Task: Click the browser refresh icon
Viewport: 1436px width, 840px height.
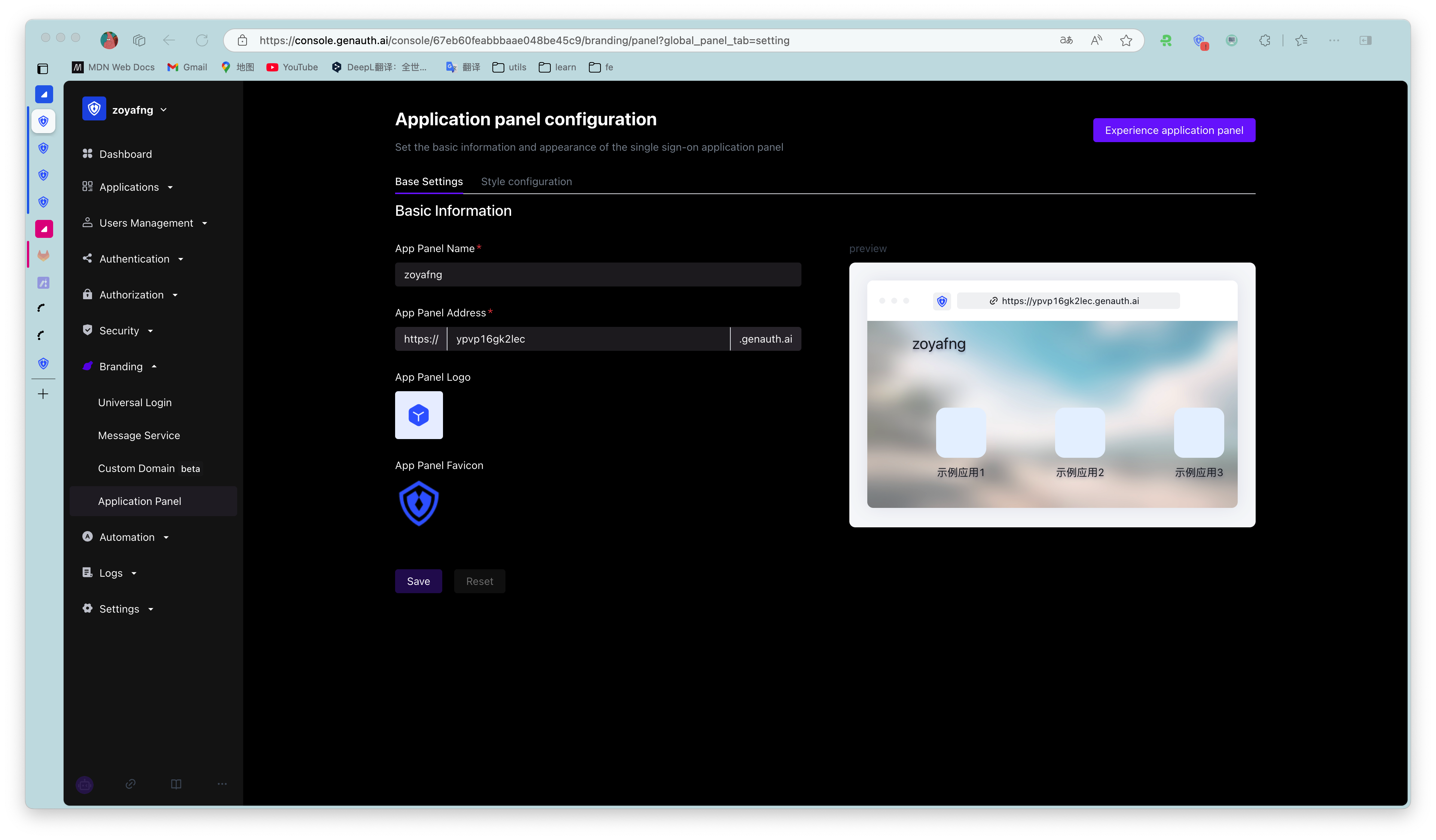Action: [202, 40]
